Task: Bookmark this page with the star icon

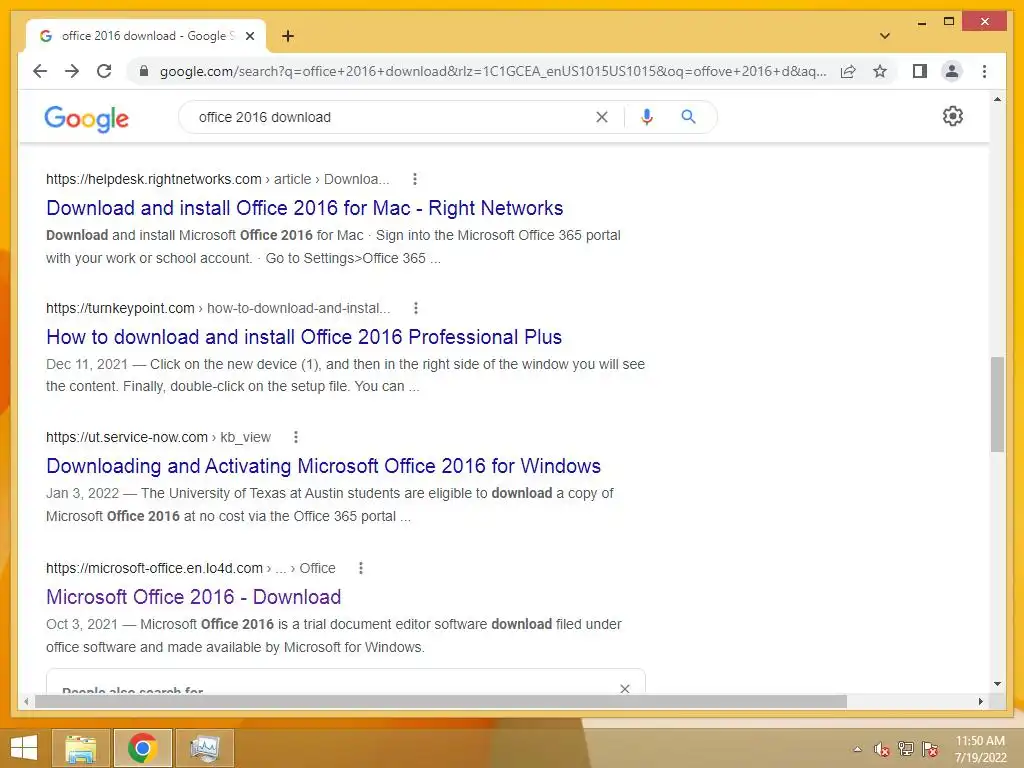Action: [x=880, y=71]
